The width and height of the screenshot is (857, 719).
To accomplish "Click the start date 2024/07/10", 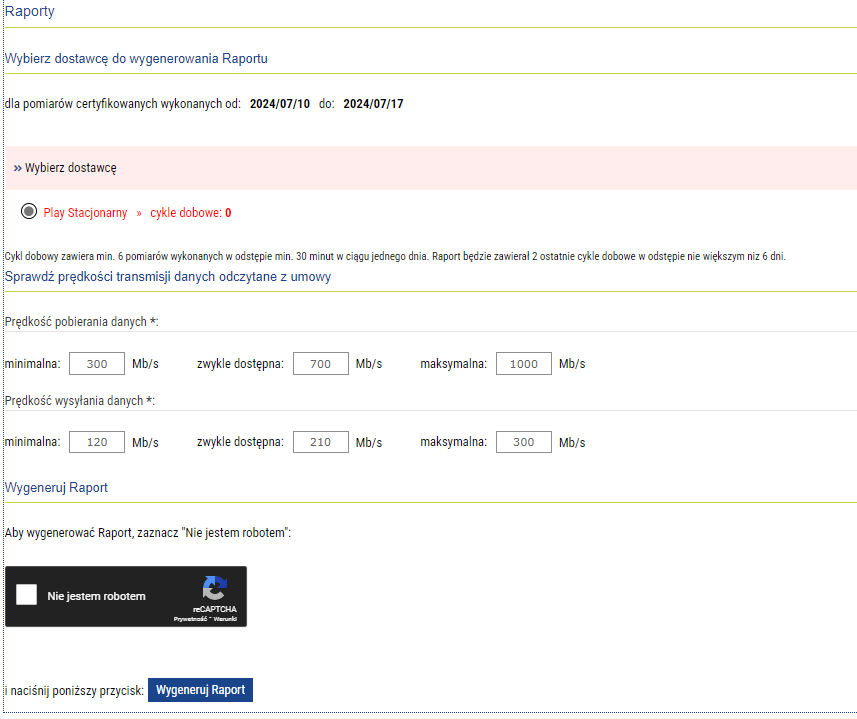I will pos(280,104).
